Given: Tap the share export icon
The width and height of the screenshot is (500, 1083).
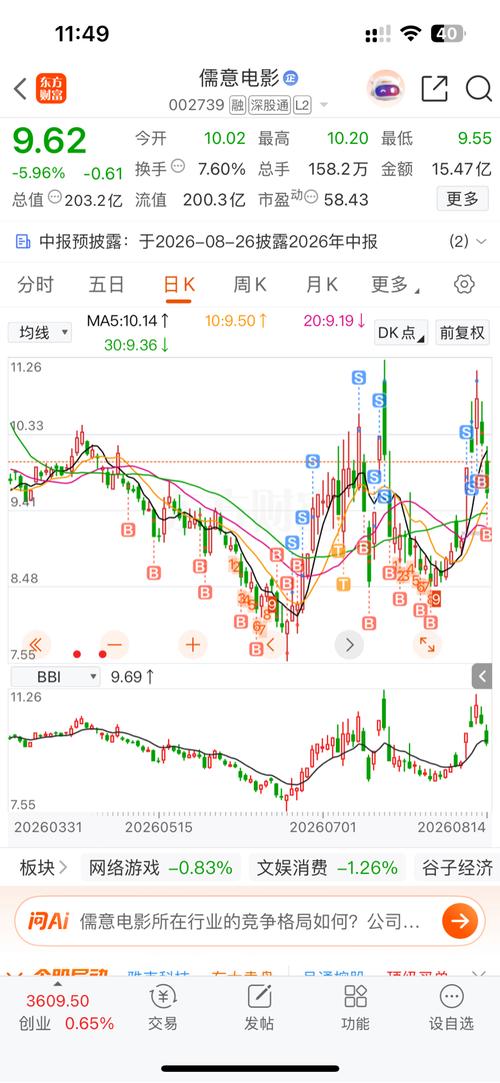Looking at the screenshot, I should (x=434, y=88).
